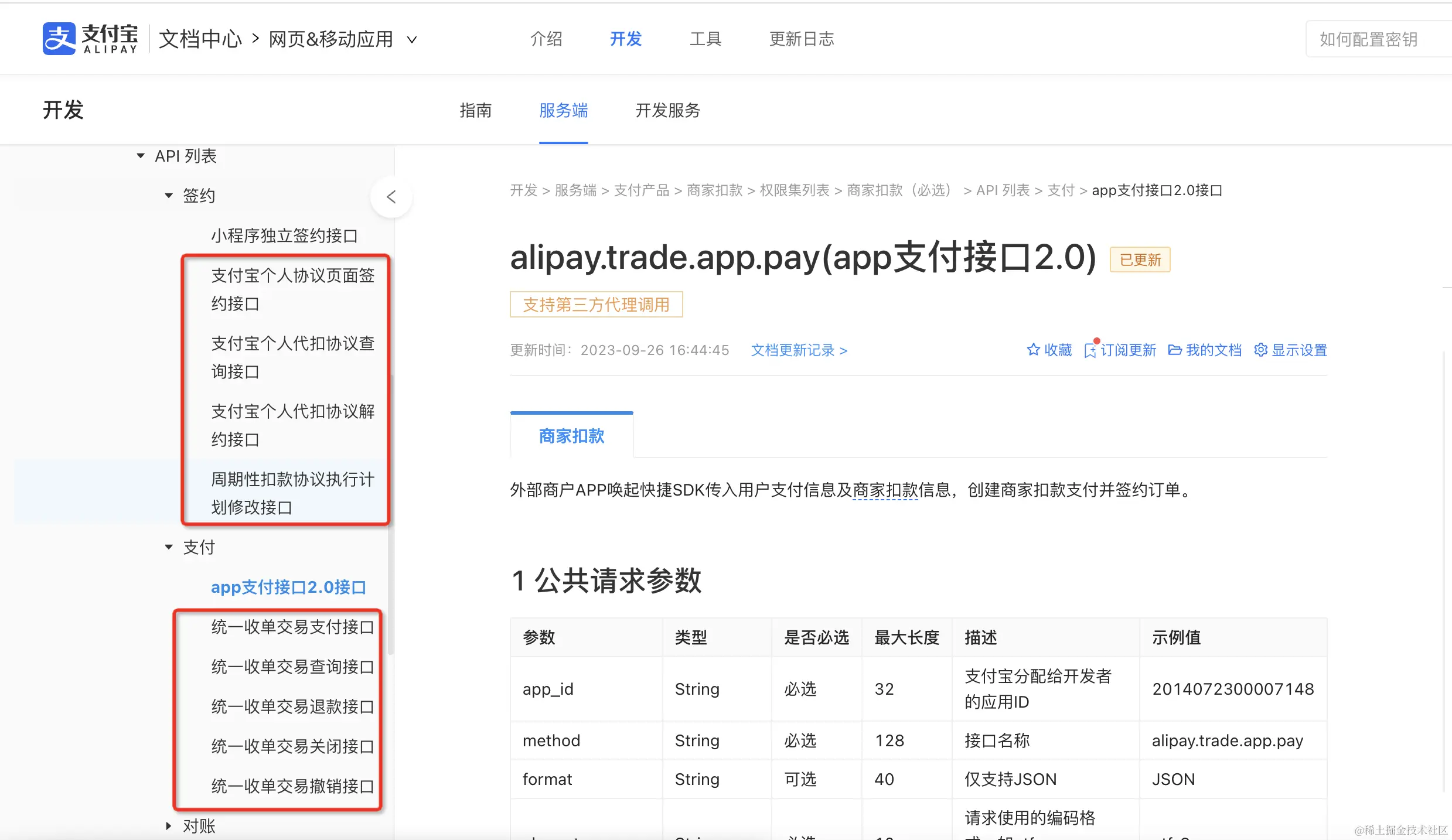Click the dotted-underlined 商家扣款 term in description
The image size is (1452, 840).
(885, 490)
